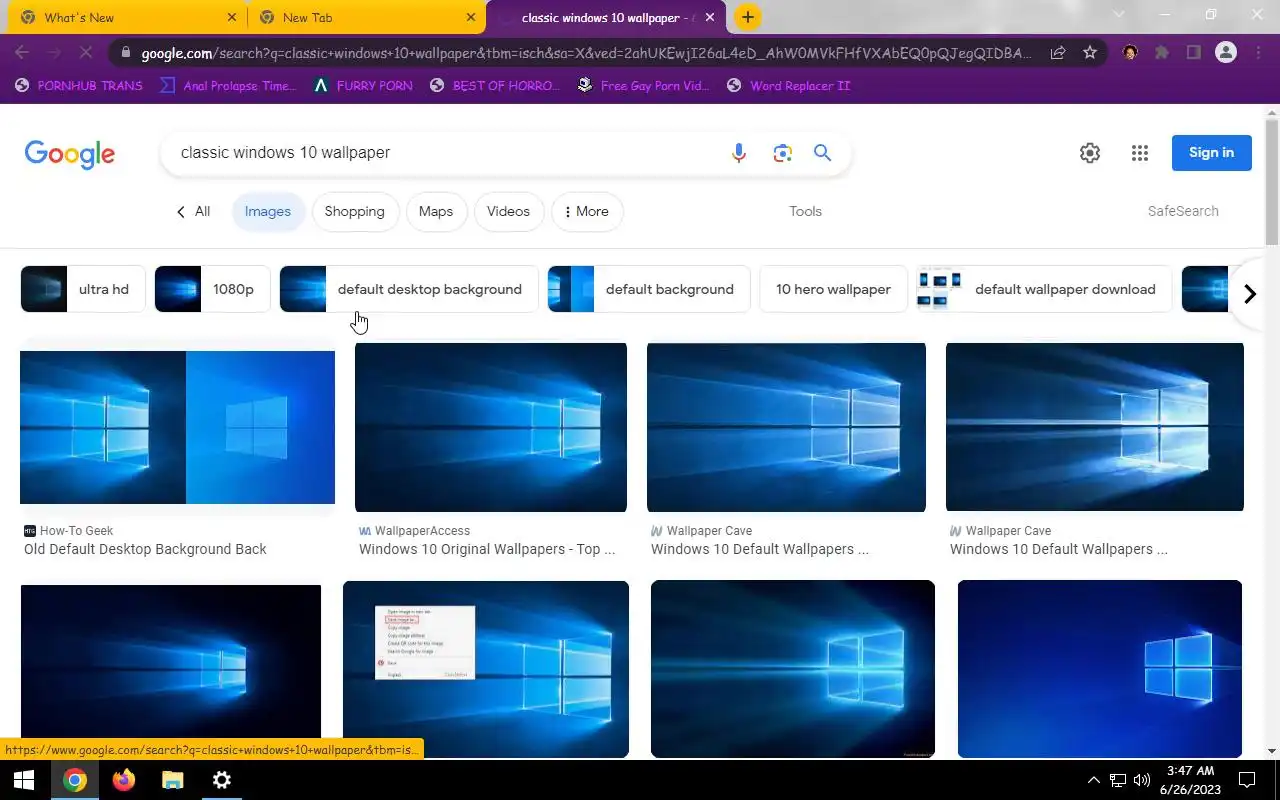Open the volume tray icon
The image size is (1280, 800).
click(1142, 780)
